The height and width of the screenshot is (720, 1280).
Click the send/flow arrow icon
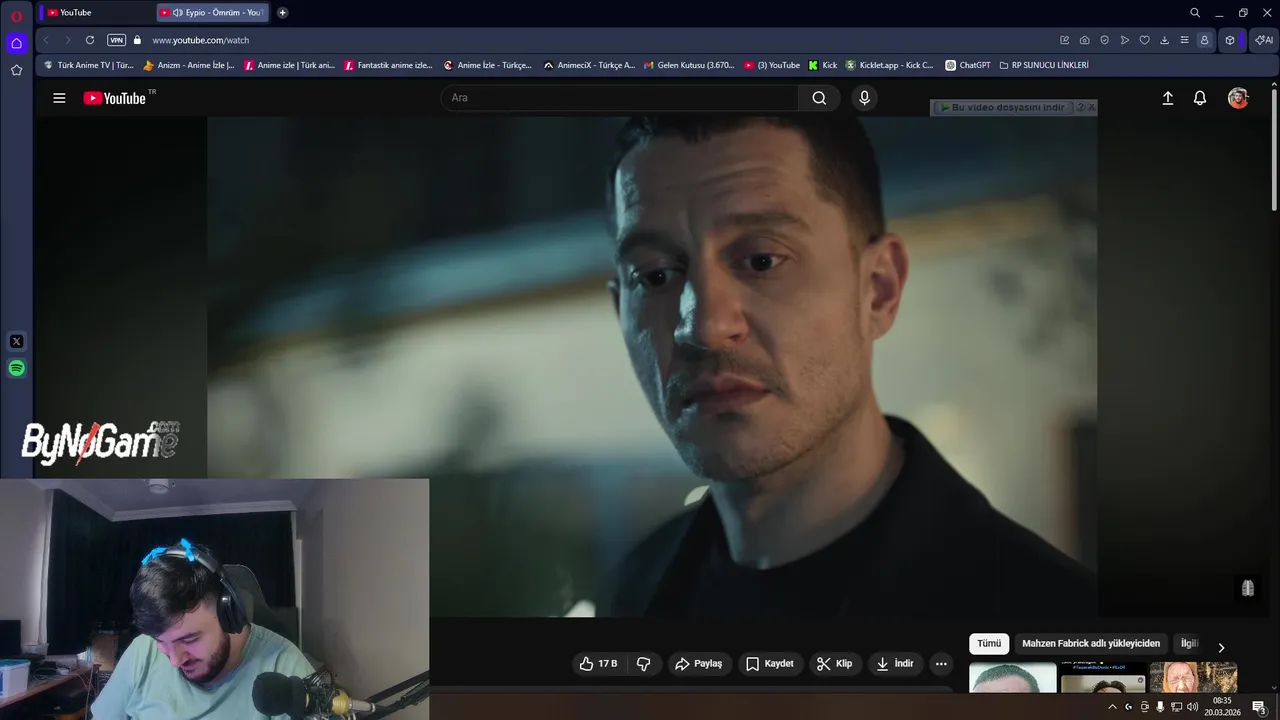point(1125,40)
